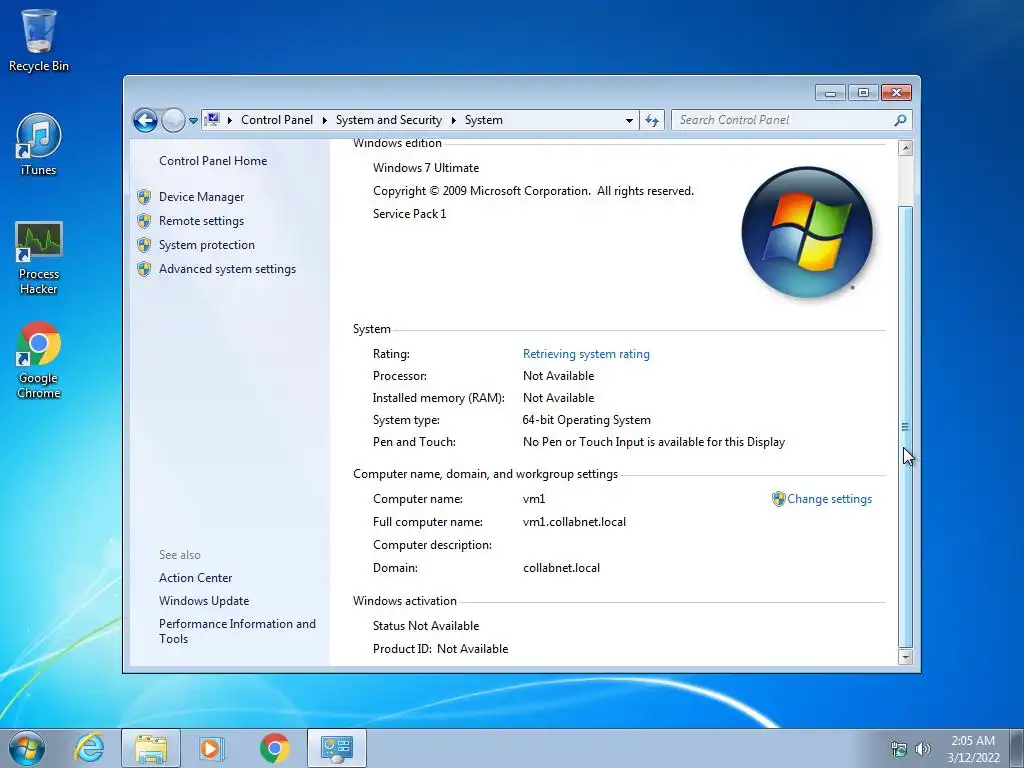Click the shield icon beside Device Manager
The image size is (1024, 768).
[x=144, y=197]
